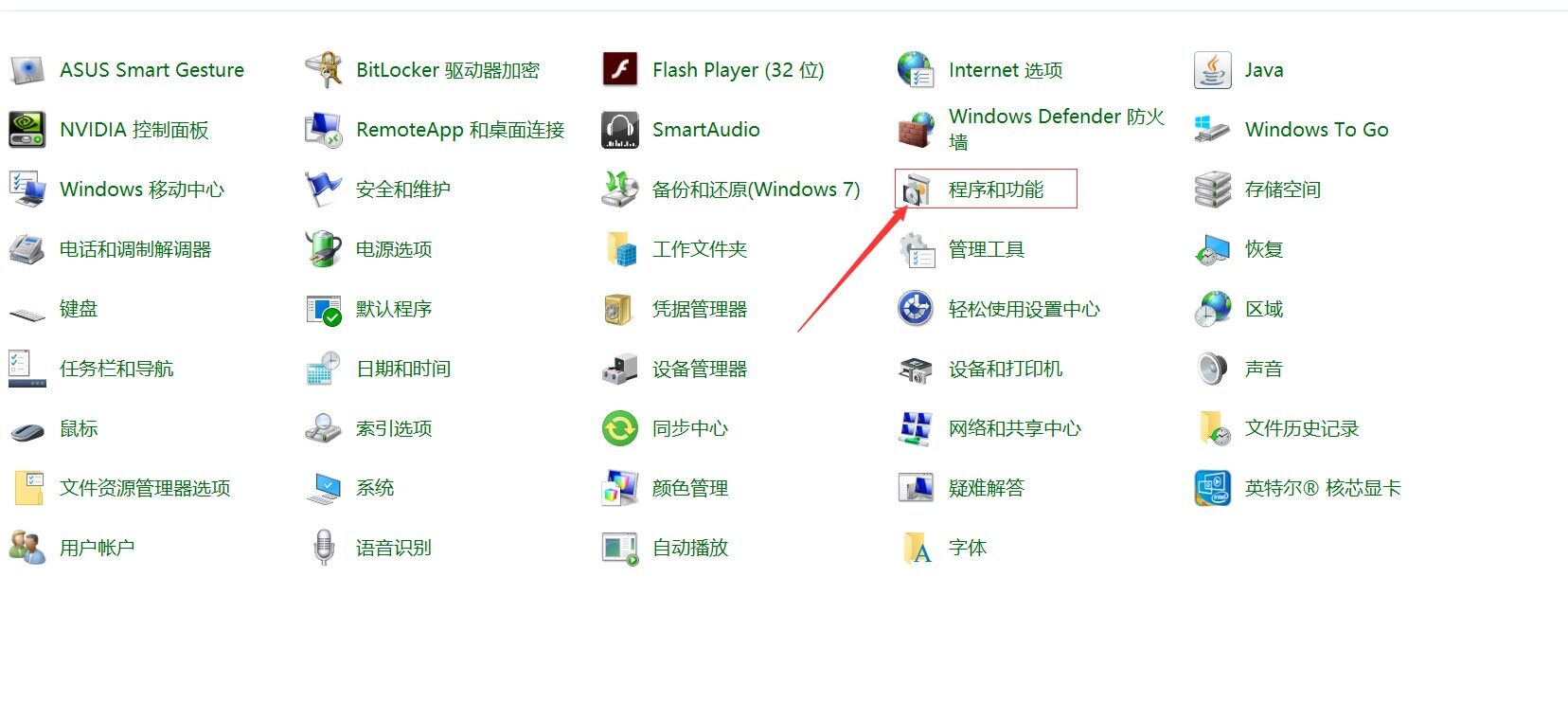Open the SmartAudio headphones icon
Screen dimensions: 1568x704
coord(620,130)
